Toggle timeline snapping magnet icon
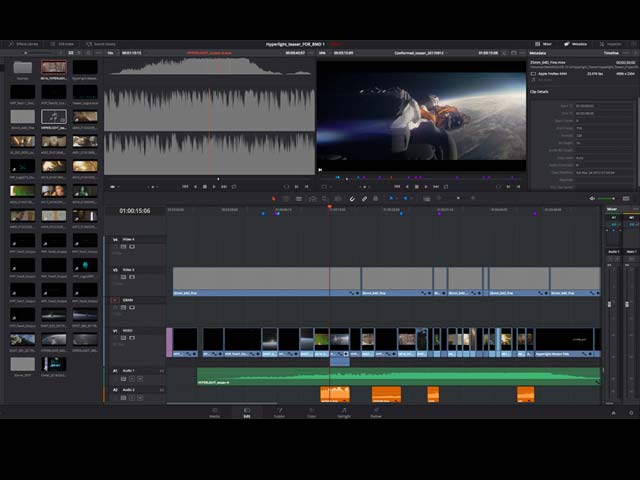Screen dimensions: 640x480 (352, 198)
